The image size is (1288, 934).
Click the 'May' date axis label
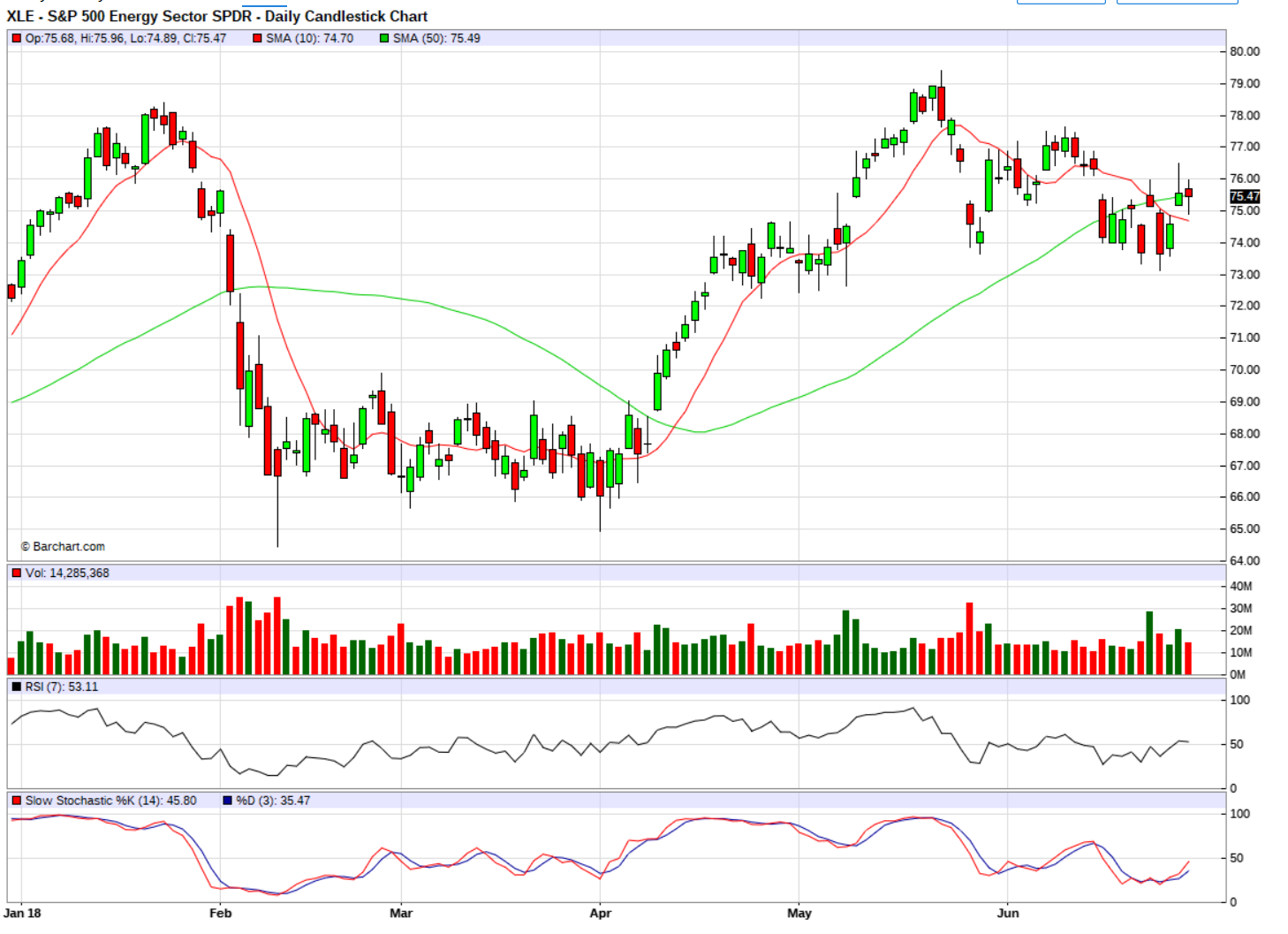(799, 914)
